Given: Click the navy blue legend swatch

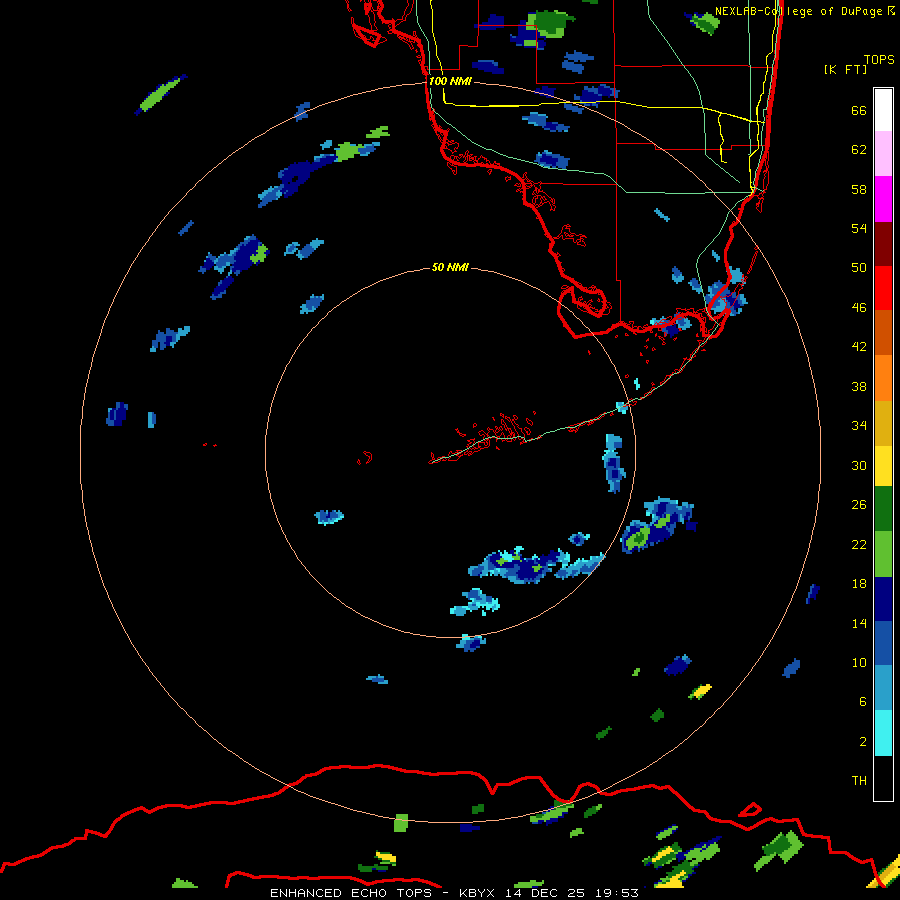Looking at the screenshot, I should pyautogui.click(x=883, y=599).
